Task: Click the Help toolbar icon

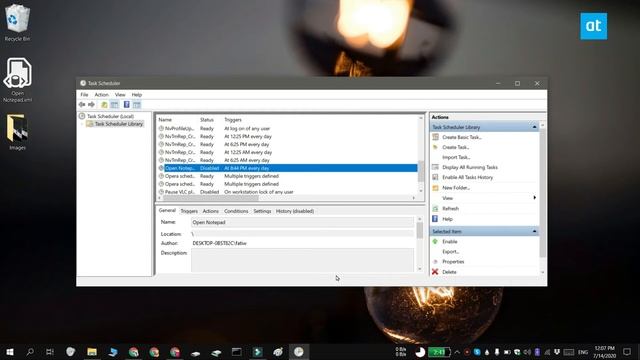Action: tap(127, 104)
